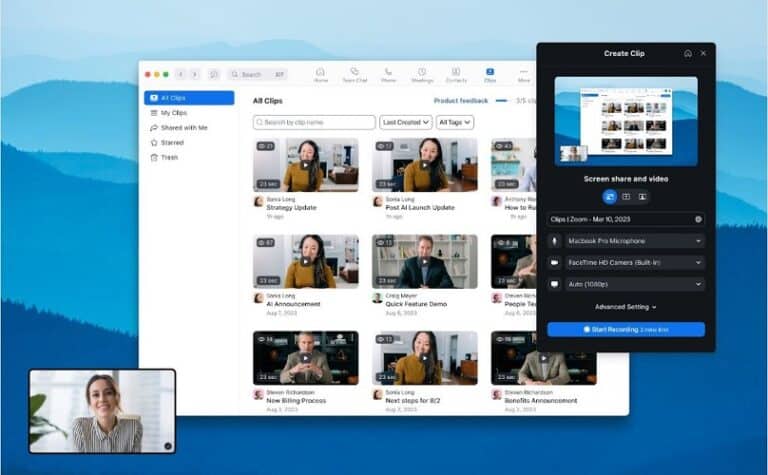Click the People Te... clip thumbnail
The width and height of the screenshot is (768, 475).
coord(514,261)
